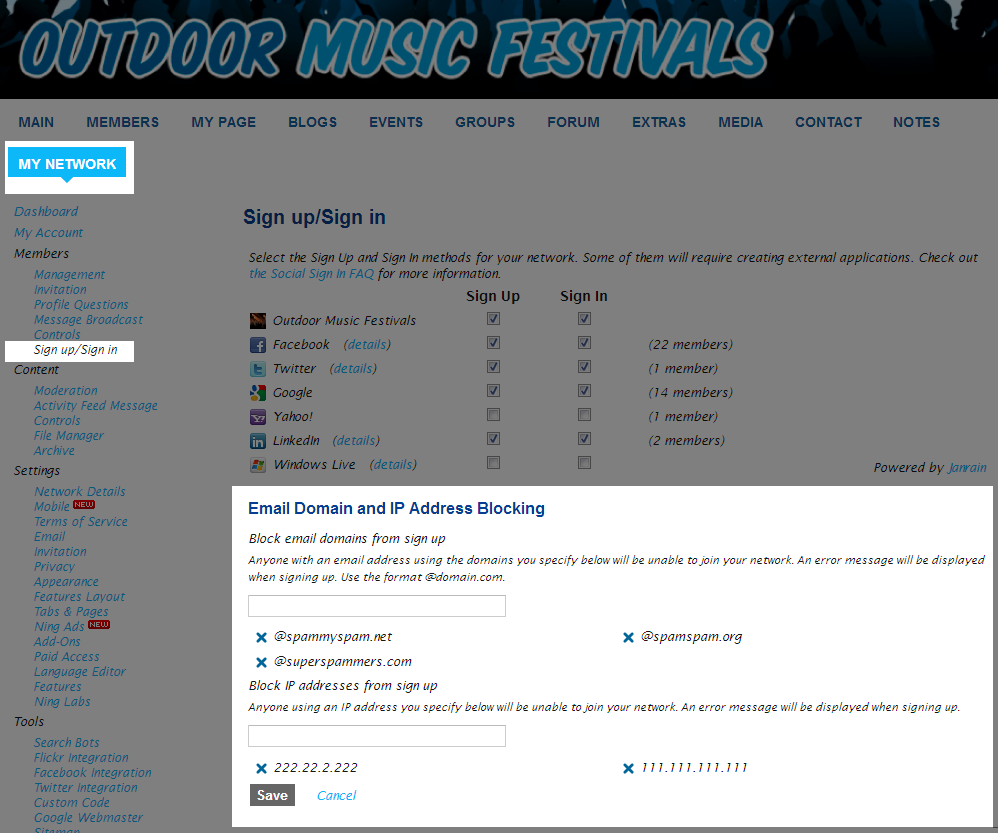This screenshot has height=833, width=998.
Task: Open Search Bots in sidebar
Action: [x=67, y=743]
